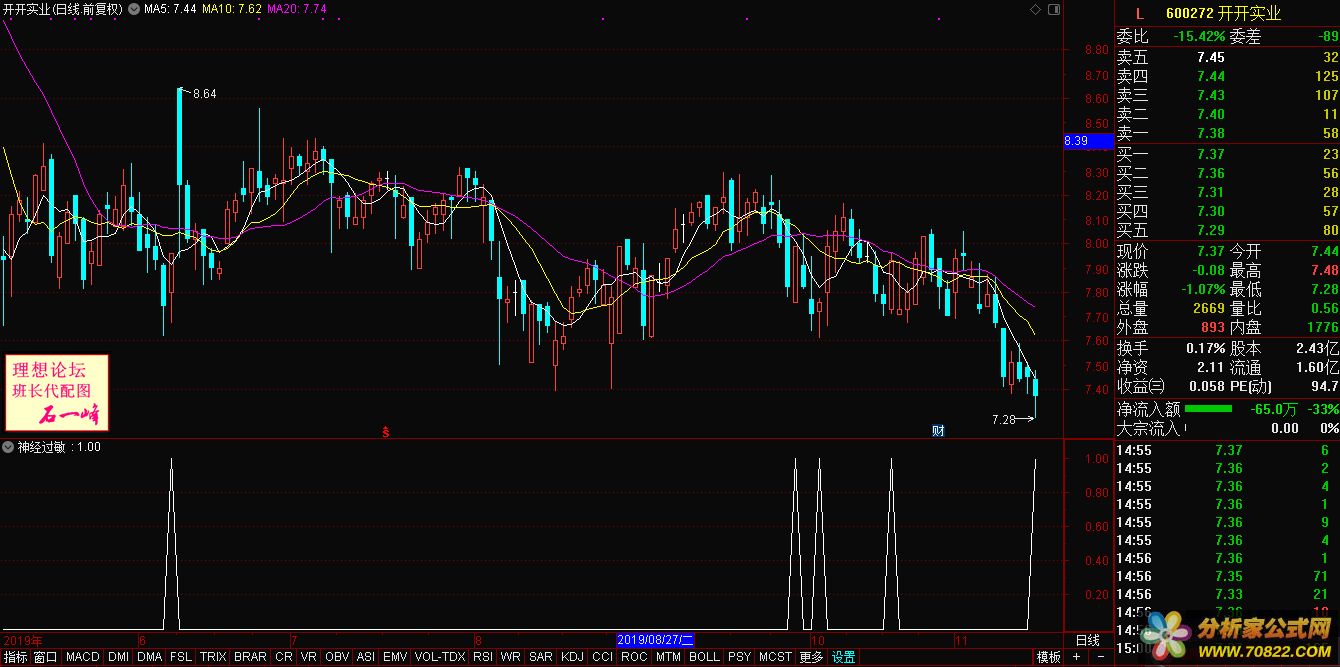Click the 模板 template button
This screenshot has height=667, width=1340.
pyautogui.click(x=1048, y=657)
